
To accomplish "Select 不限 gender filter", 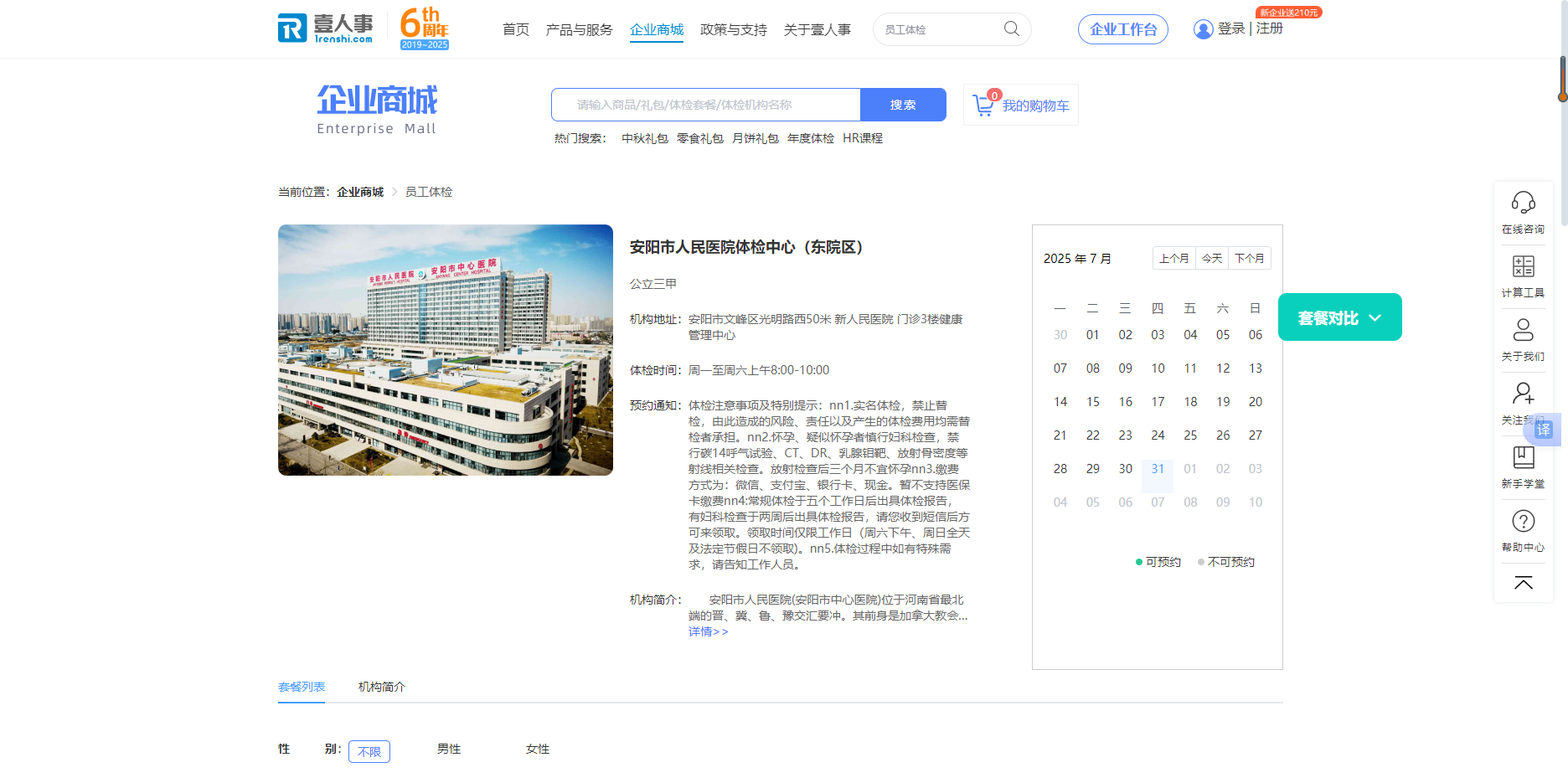I will (369, 751).
